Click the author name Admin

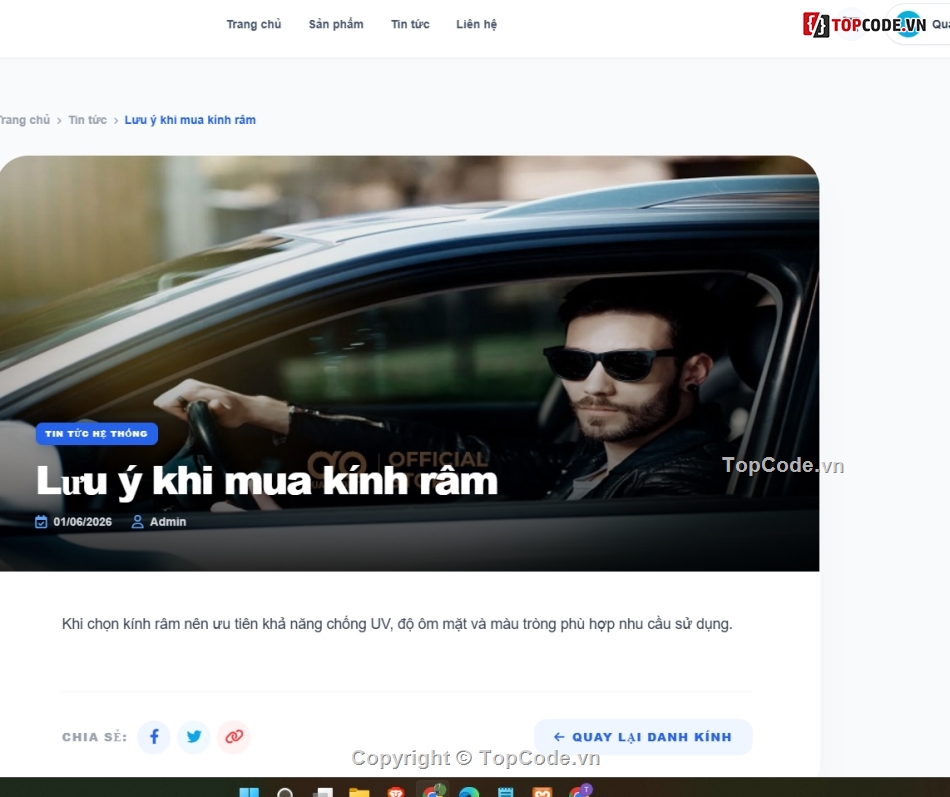(x=168, y=522)
